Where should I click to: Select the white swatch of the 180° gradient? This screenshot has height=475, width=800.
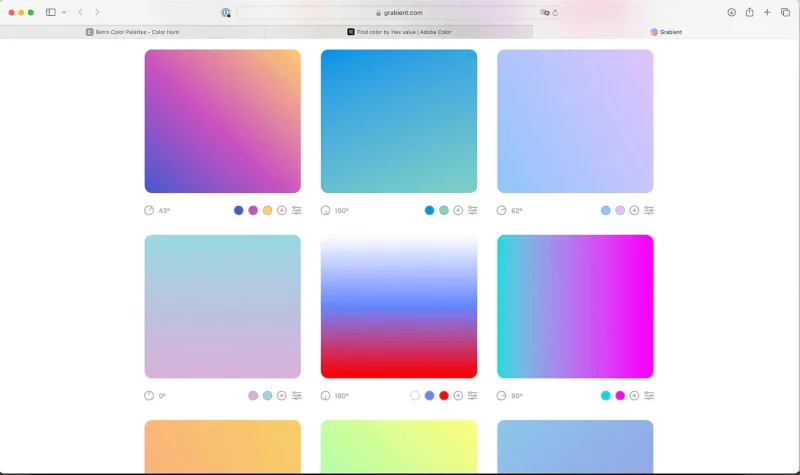coord(415,395)
